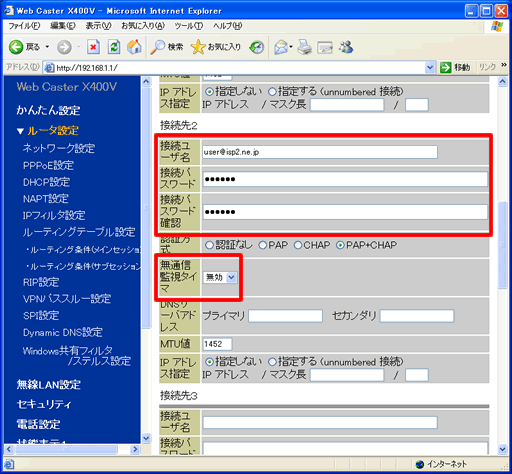Collapse the ルータ設定 tree section
This screenshot has width=512, height=474.
point(20,131)
